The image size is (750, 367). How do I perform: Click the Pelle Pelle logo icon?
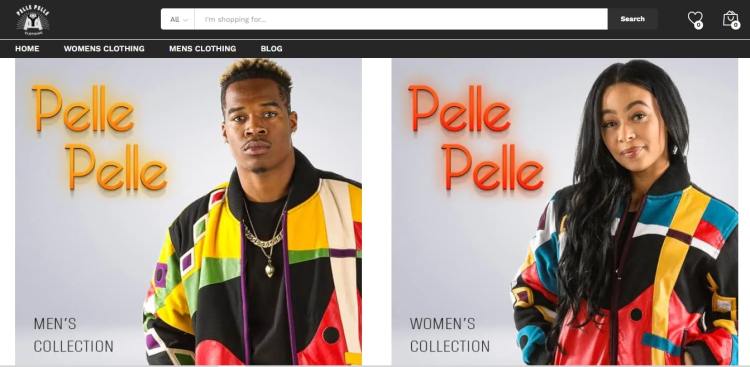[33, 20]
